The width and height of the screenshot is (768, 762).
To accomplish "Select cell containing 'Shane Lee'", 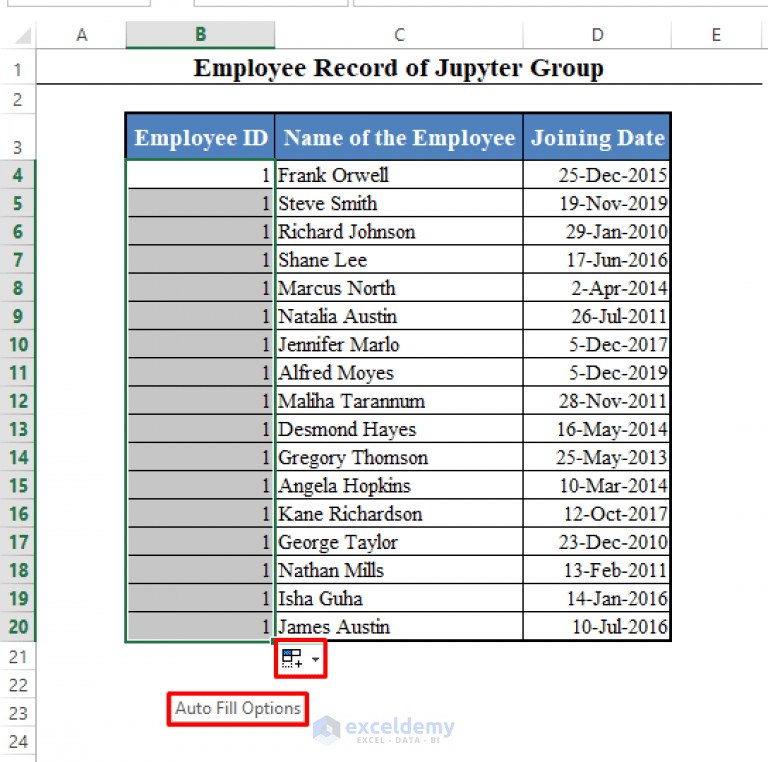I will click(x=399, y=260).
